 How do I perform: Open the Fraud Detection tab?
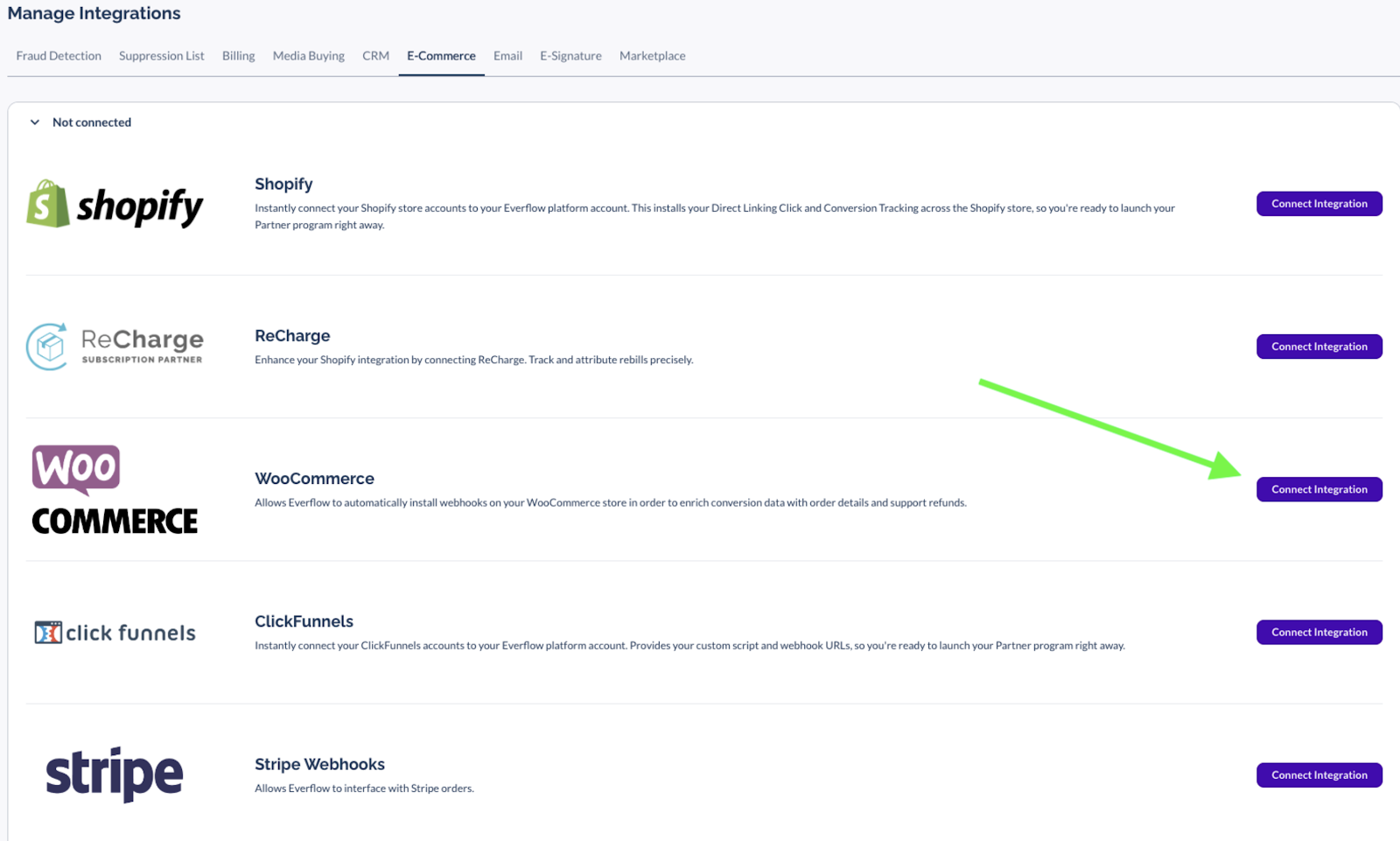[x=59, y=56]
